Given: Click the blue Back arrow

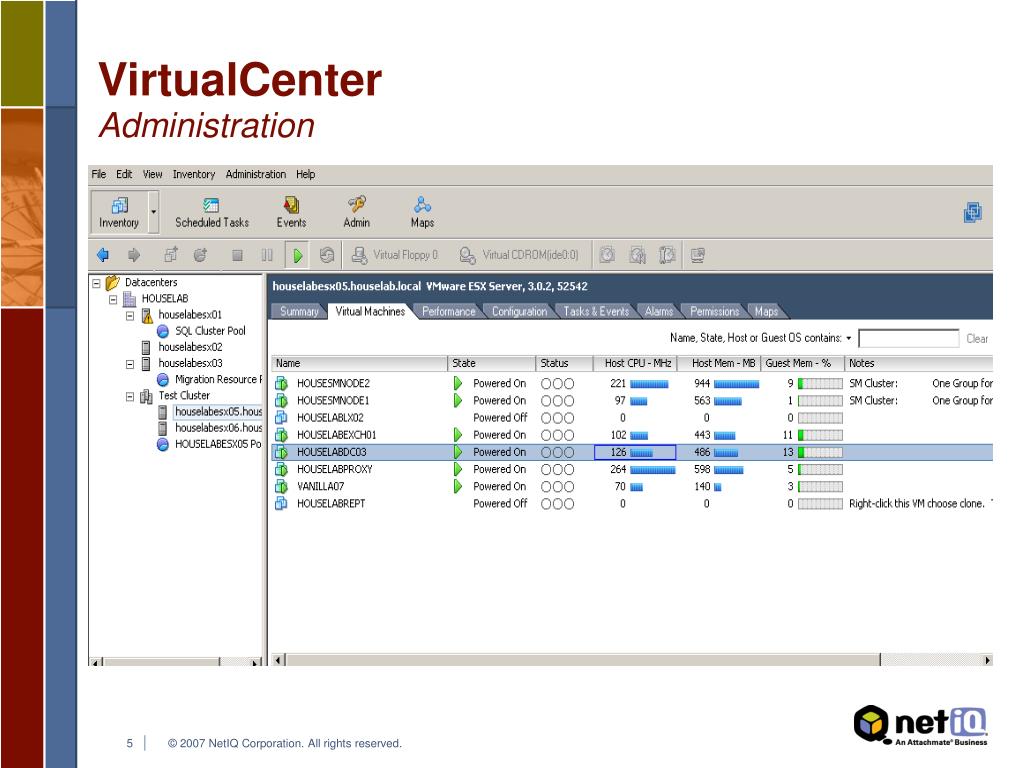Looking at the screenshot, I should [103, 255].
